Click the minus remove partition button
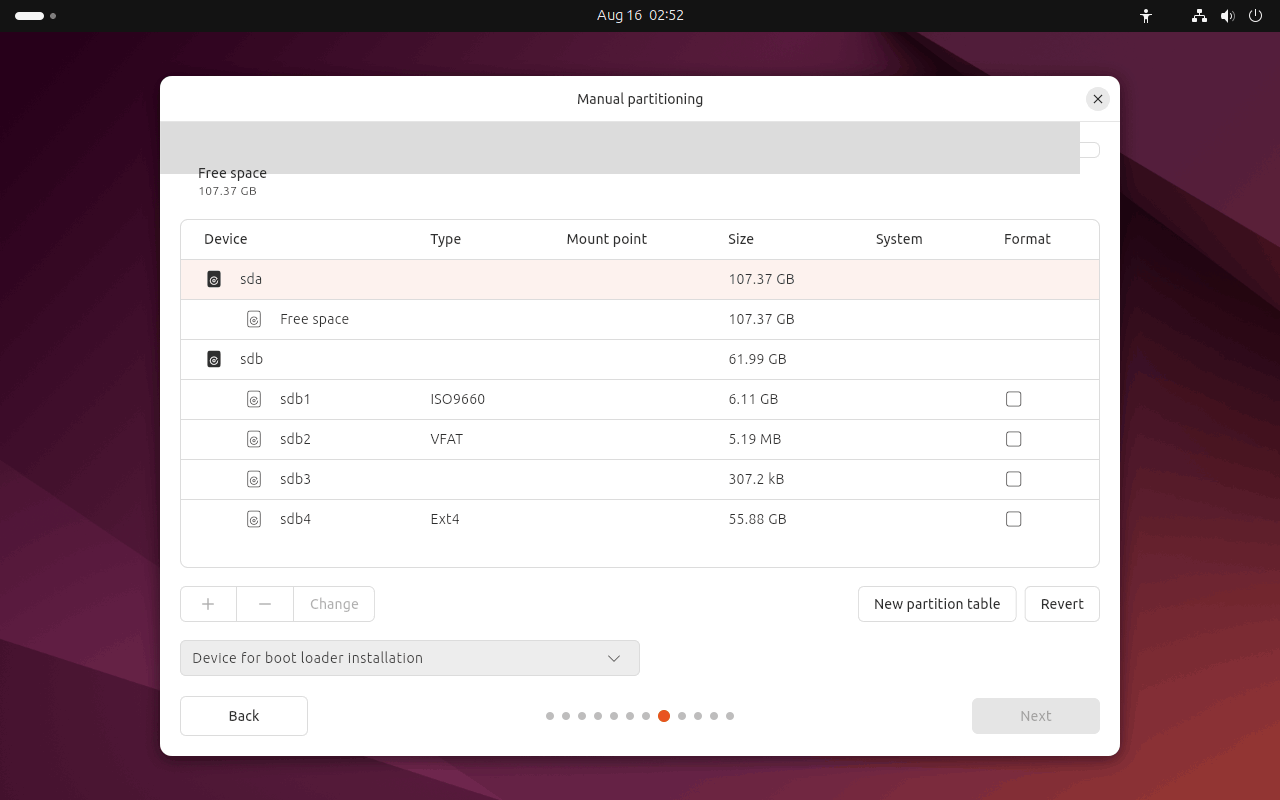 tap(265, 604)
